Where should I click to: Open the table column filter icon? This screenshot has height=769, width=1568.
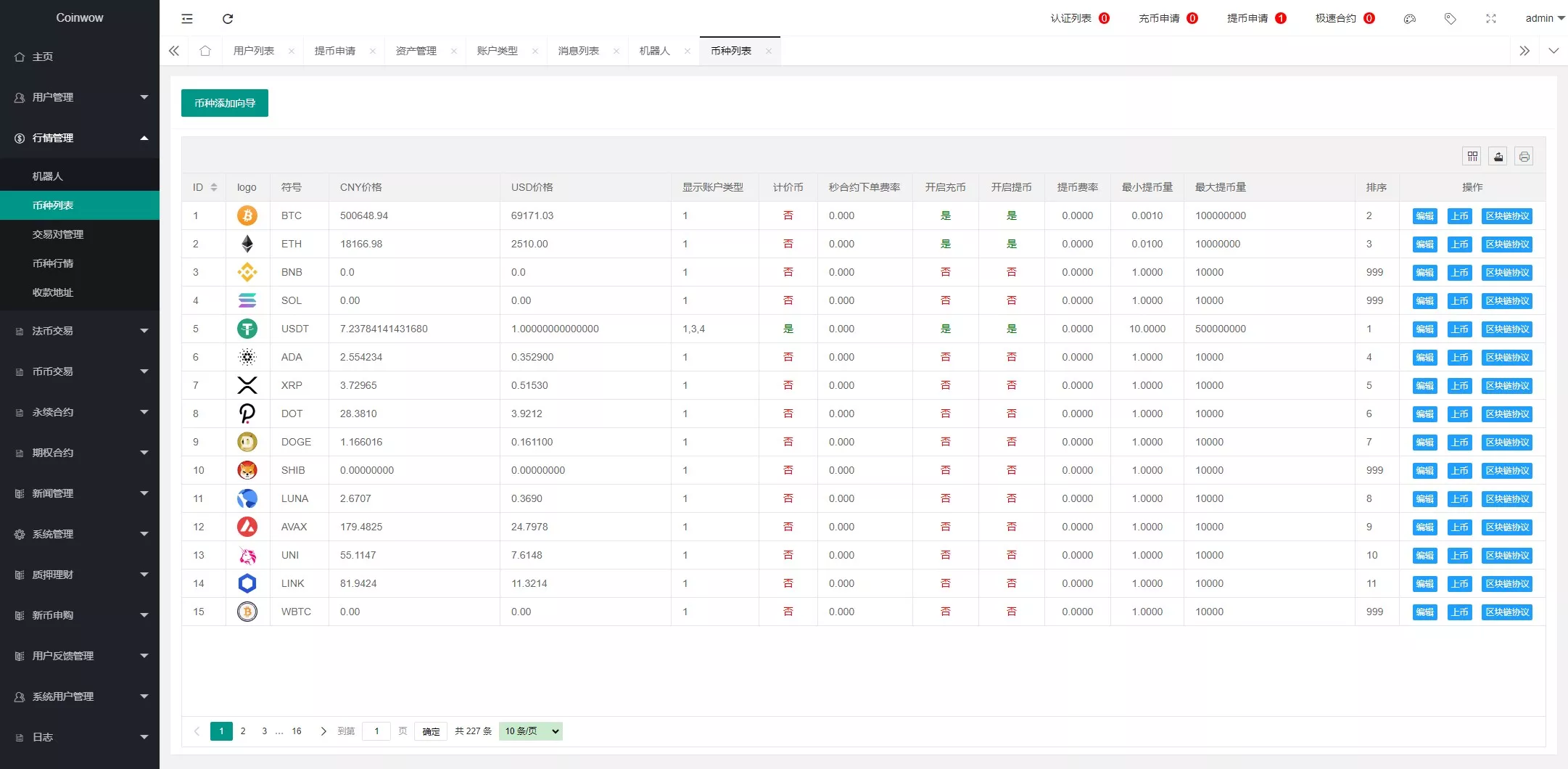point(1472,157)
